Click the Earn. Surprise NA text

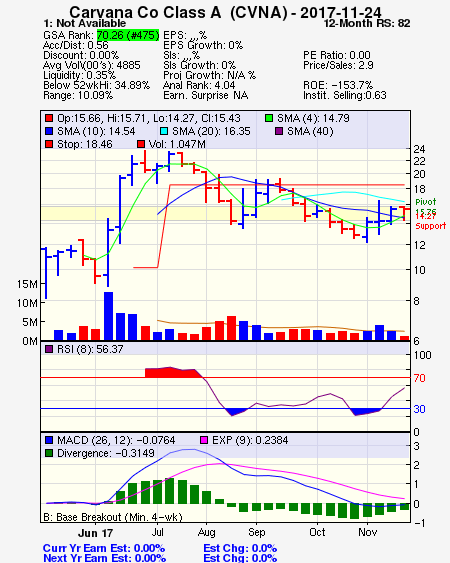[x=205, y=96]
